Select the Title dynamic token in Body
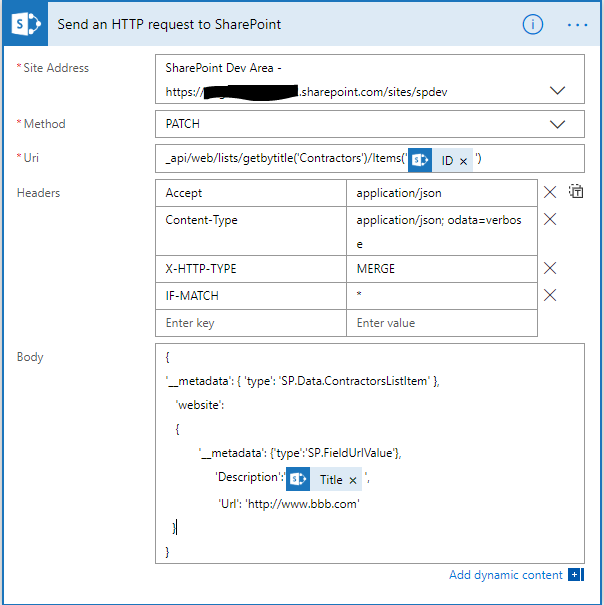 324,479
